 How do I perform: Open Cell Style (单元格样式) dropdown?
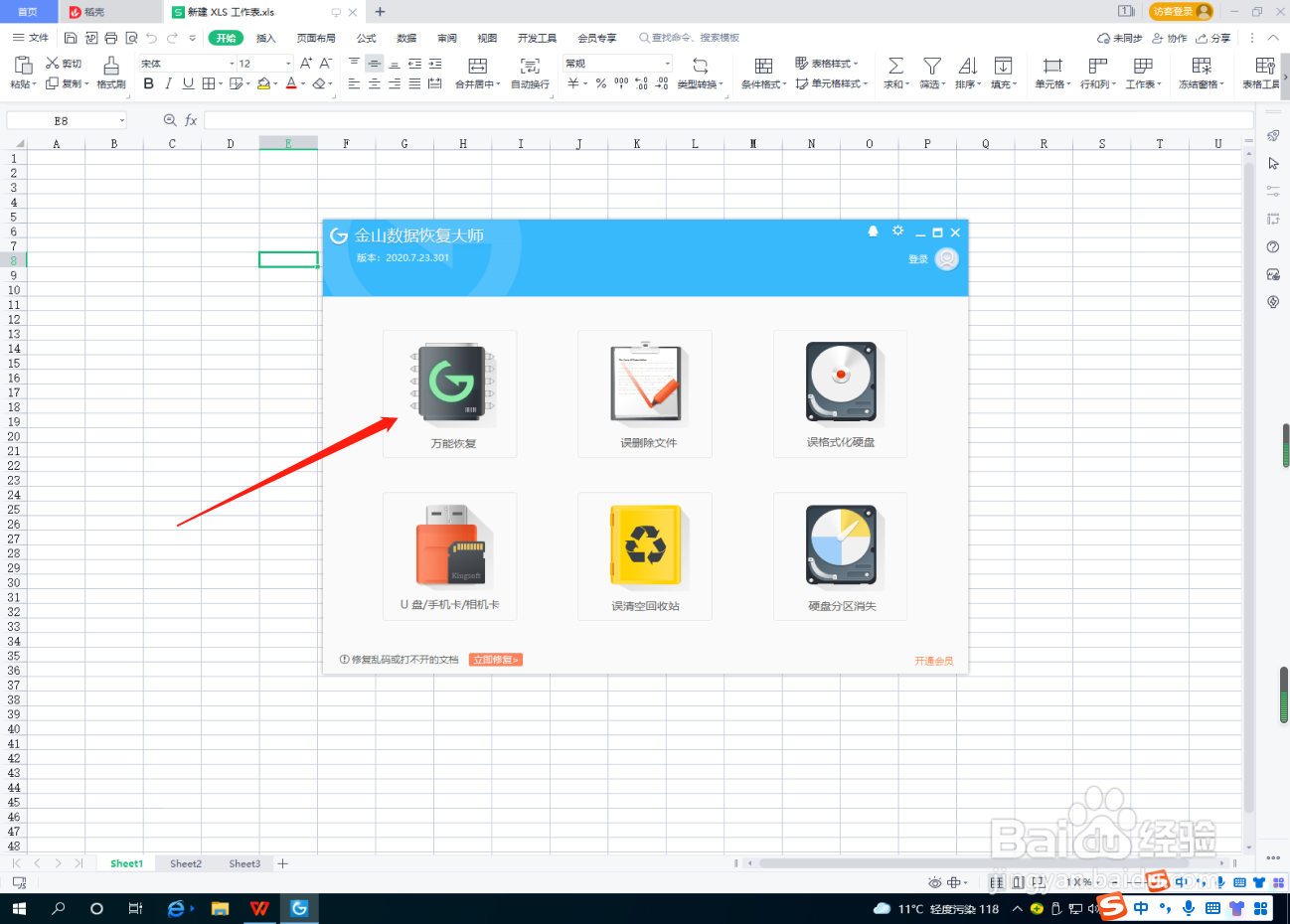(831, 84)
